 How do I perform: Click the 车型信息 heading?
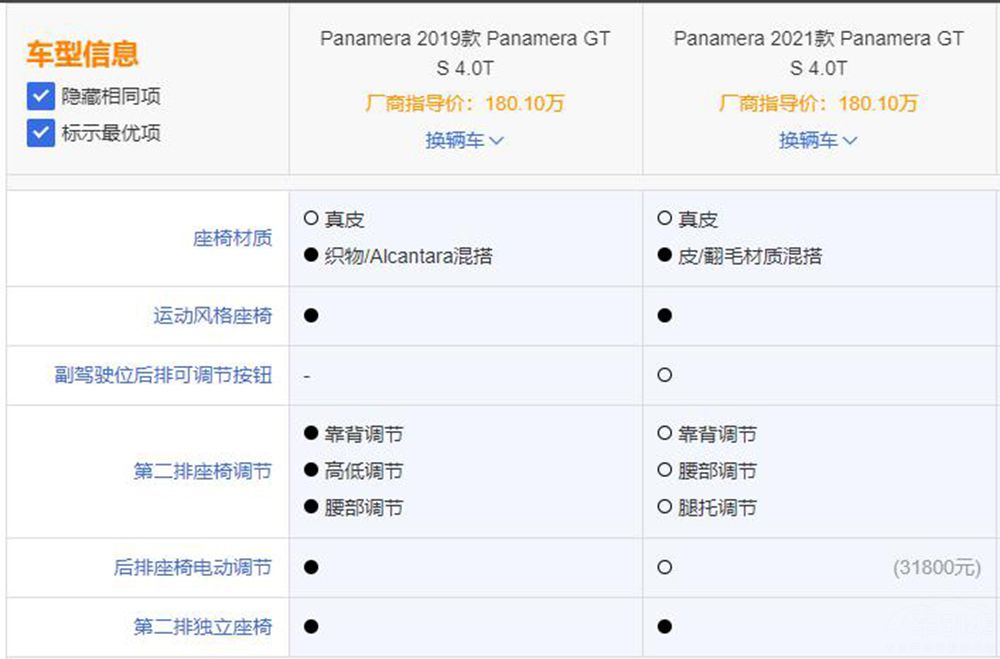pos(82,53)
